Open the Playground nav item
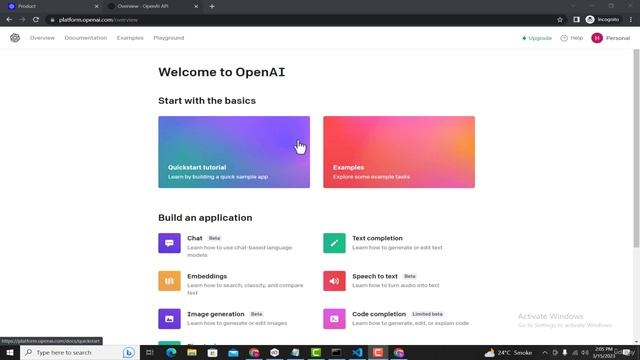The height and width of the screenshot is (360, 640). [169, 38]
